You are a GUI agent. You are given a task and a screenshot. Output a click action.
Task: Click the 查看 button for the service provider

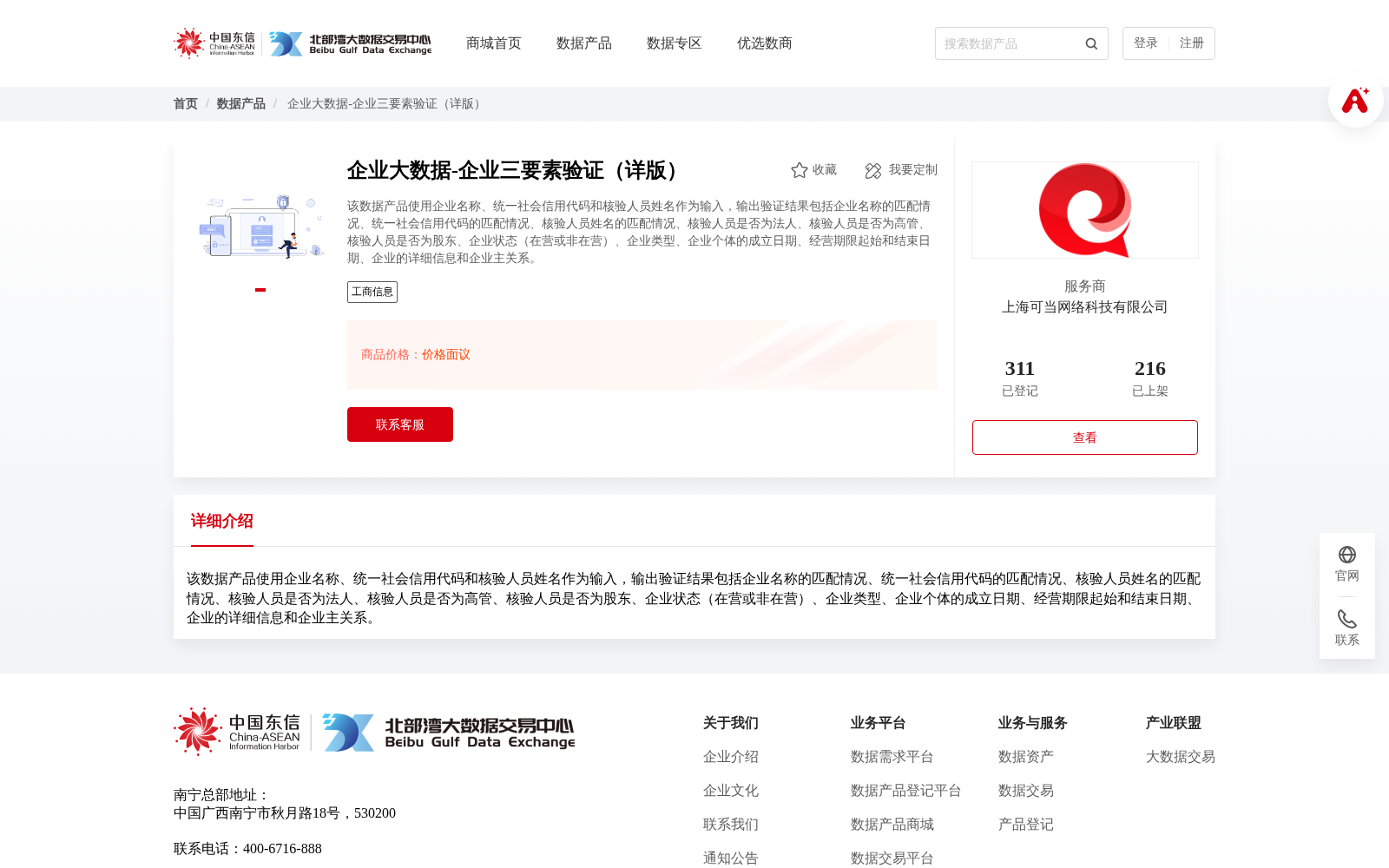pyautogui.click(x=1084, y=437)
